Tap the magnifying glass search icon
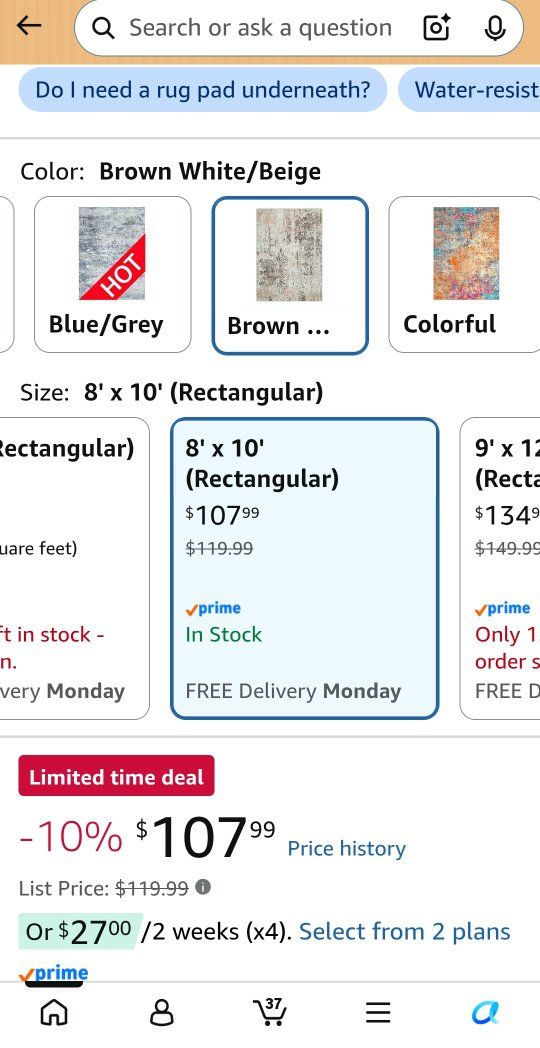The image size is (540, 1048). pyautogui.click(x=103, y=28)
